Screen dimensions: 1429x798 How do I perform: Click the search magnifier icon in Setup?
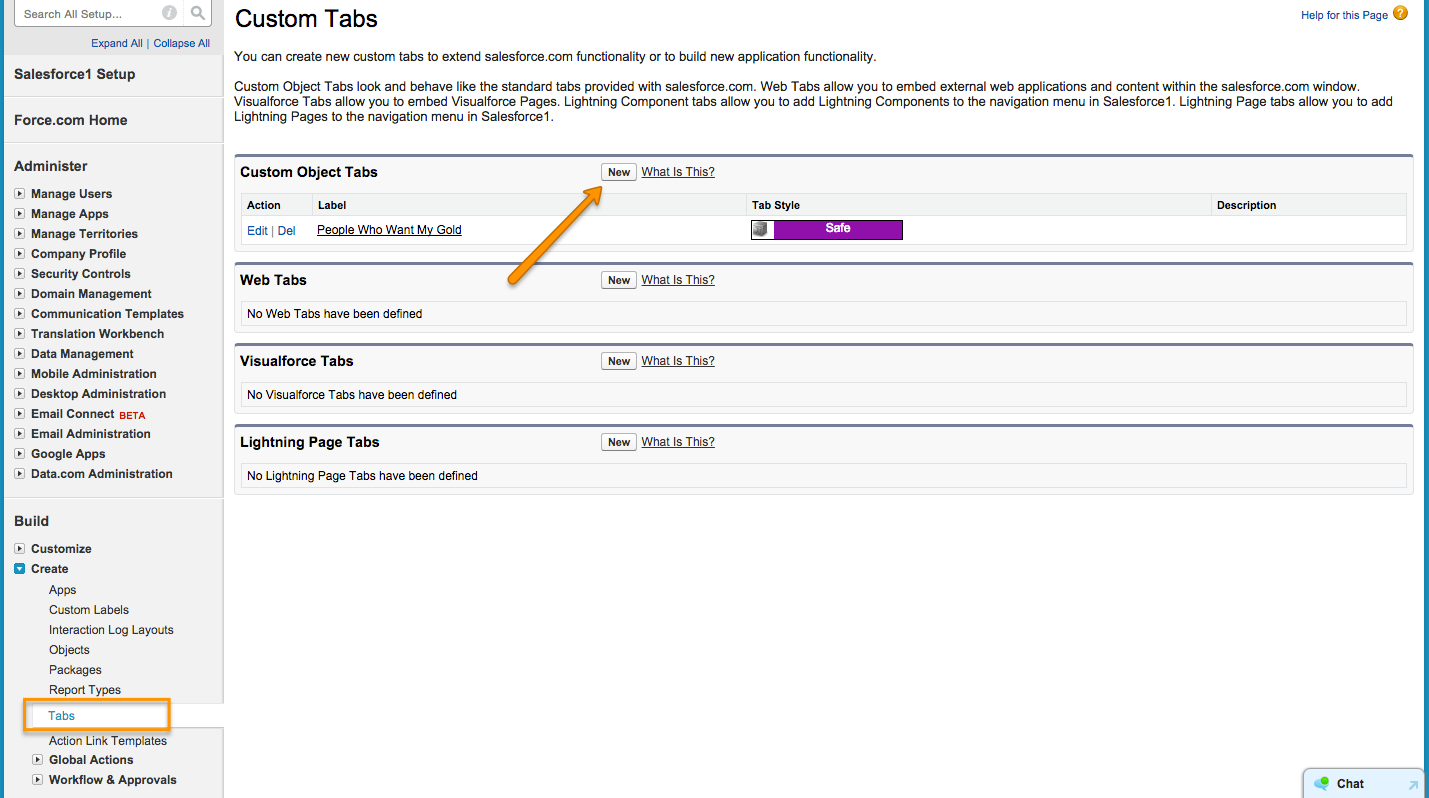198,13
